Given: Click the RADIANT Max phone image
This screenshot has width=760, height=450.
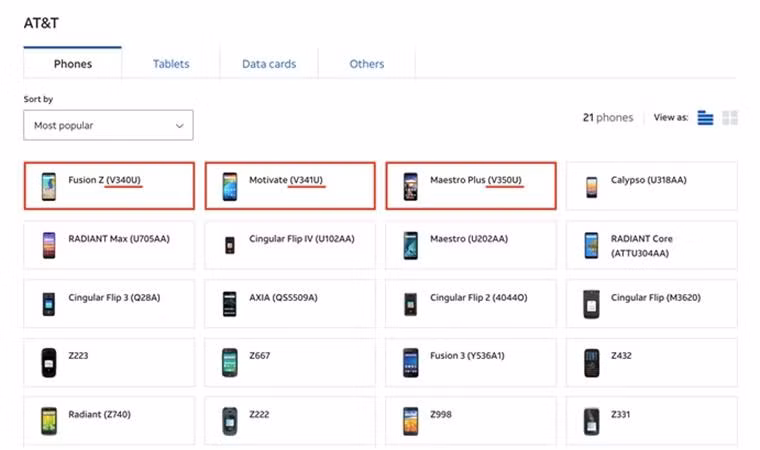Looking at the screenshot, I should pyautogui.click(x=49, y=245).
